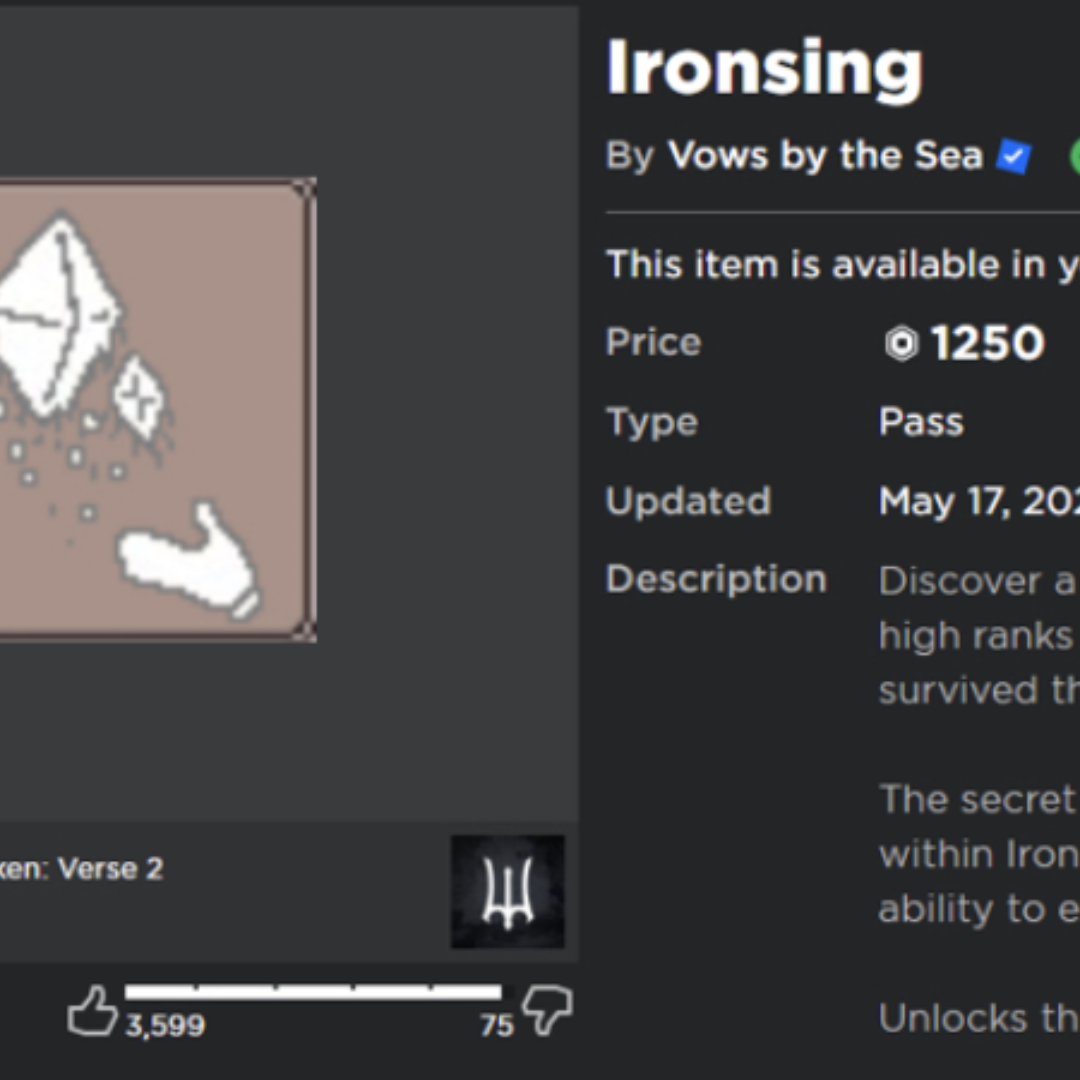Image resolution: width=1080 pixels, height=1080 pixels.
Task: Open the trident game thumbnail icon
Action: (508, 891)
